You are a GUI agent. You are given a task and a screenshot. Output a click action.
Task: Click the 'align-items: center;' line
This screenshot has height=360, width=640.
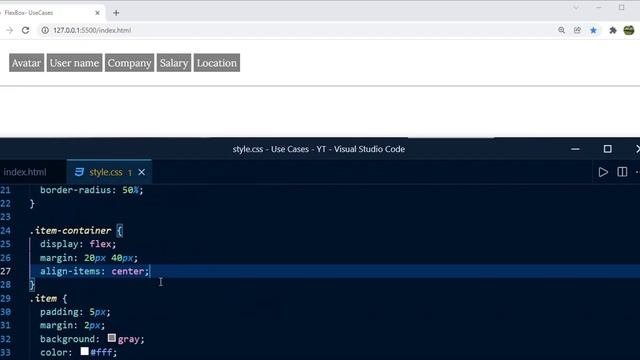click(95, 271)
